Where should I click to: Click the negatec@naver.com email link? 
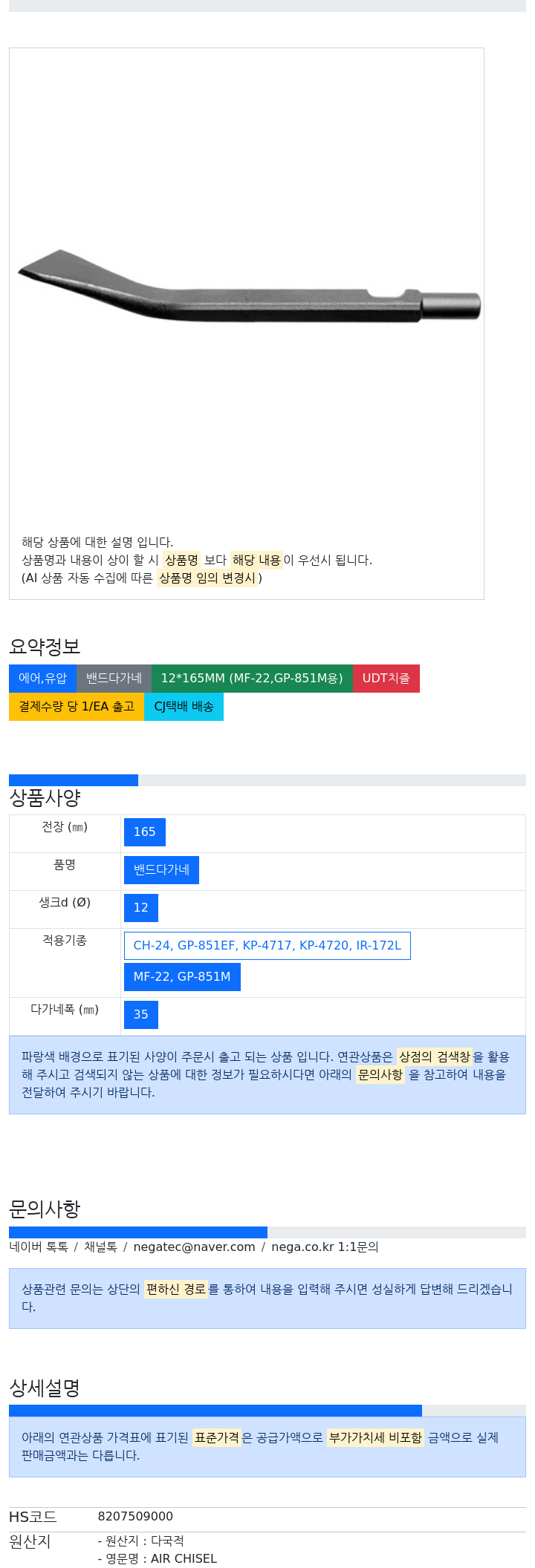(x=195, y=1247)
